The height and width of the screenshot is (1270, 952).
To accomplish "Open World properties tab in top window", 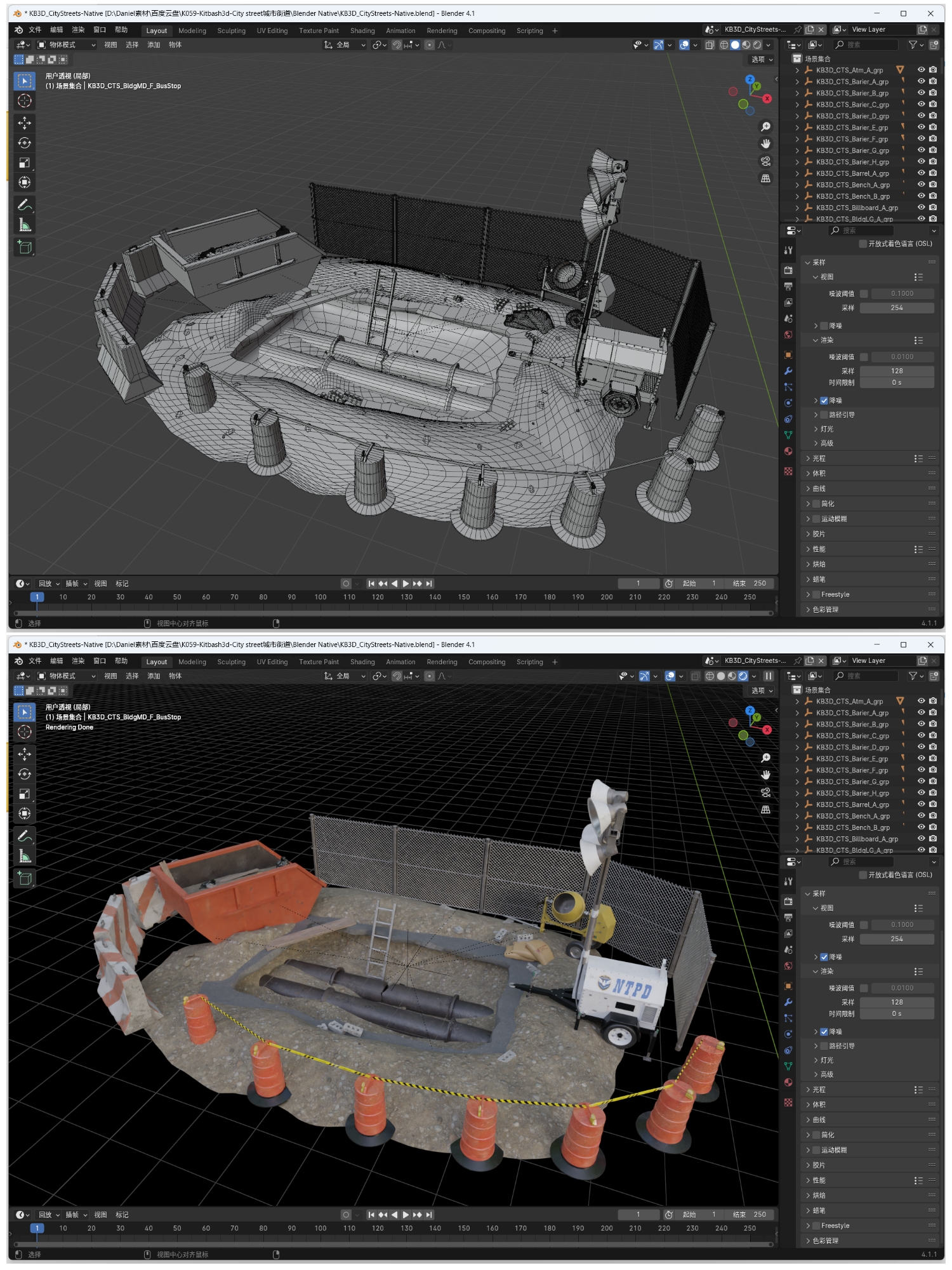I will [788, 335].
